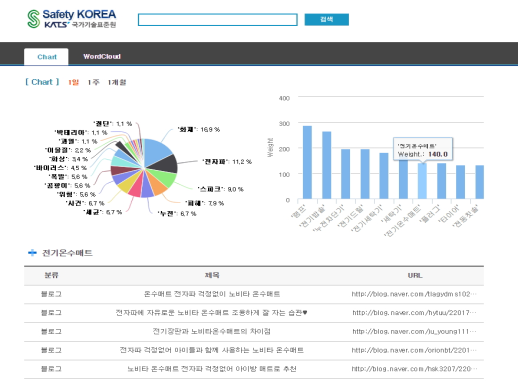
Task: Click the URL column header
Action: (415, 275)
